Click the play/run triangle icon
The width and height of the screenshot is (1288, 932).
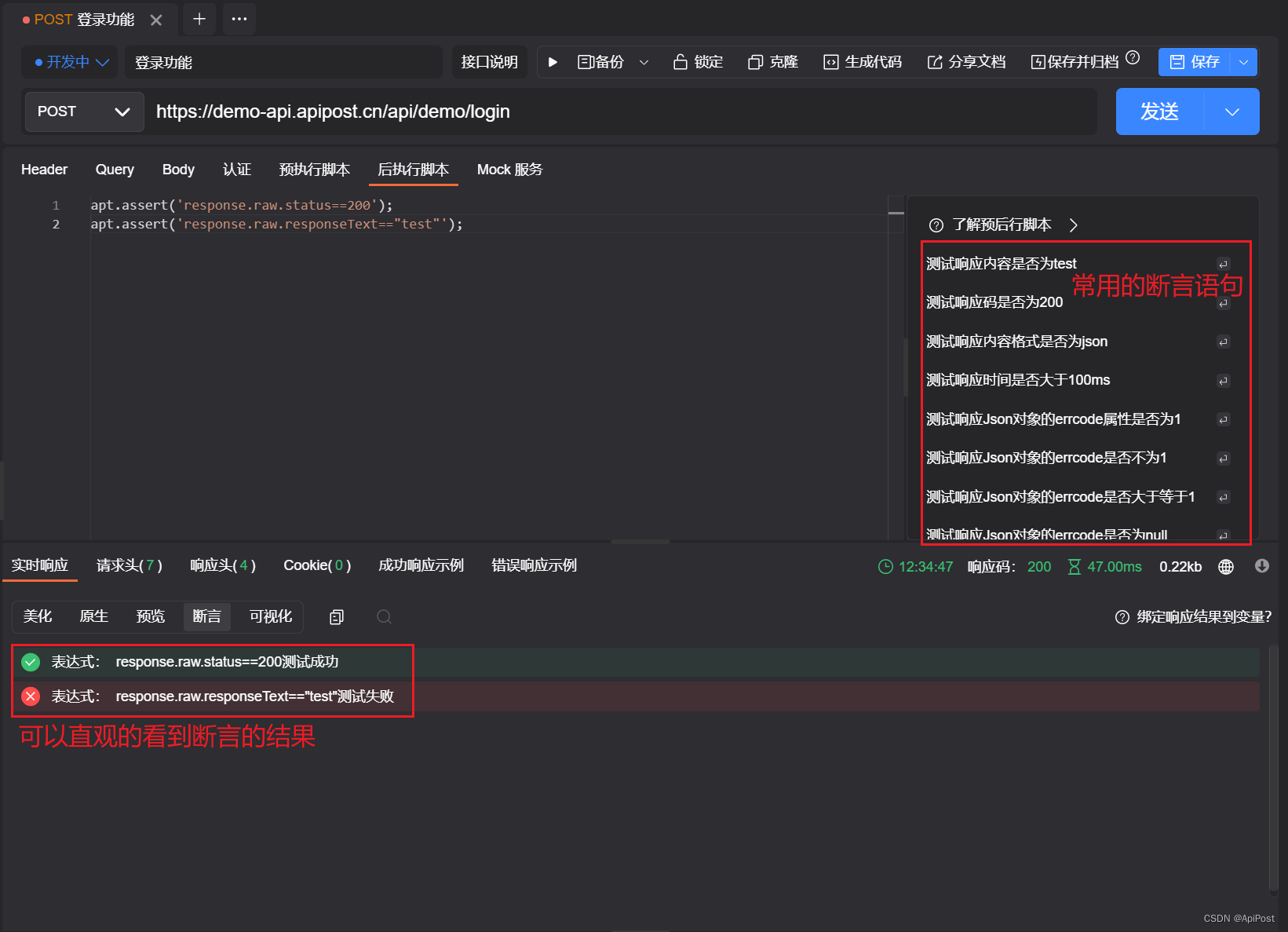(553, 62)
